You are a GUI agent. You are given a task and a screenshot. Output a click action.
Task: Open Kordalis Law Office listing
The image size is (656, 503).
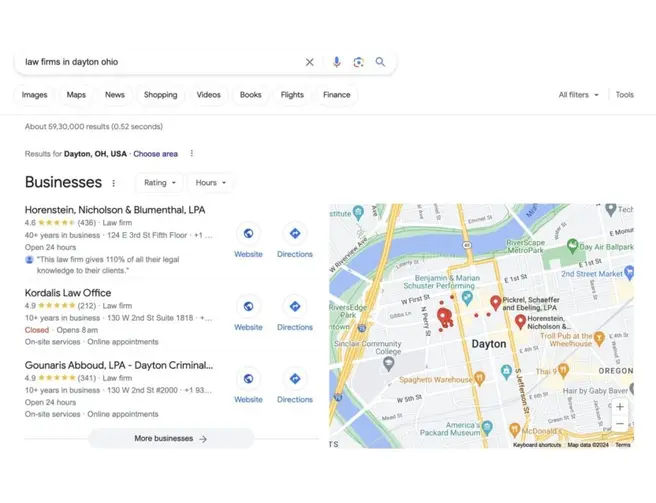tap(68, 293)
